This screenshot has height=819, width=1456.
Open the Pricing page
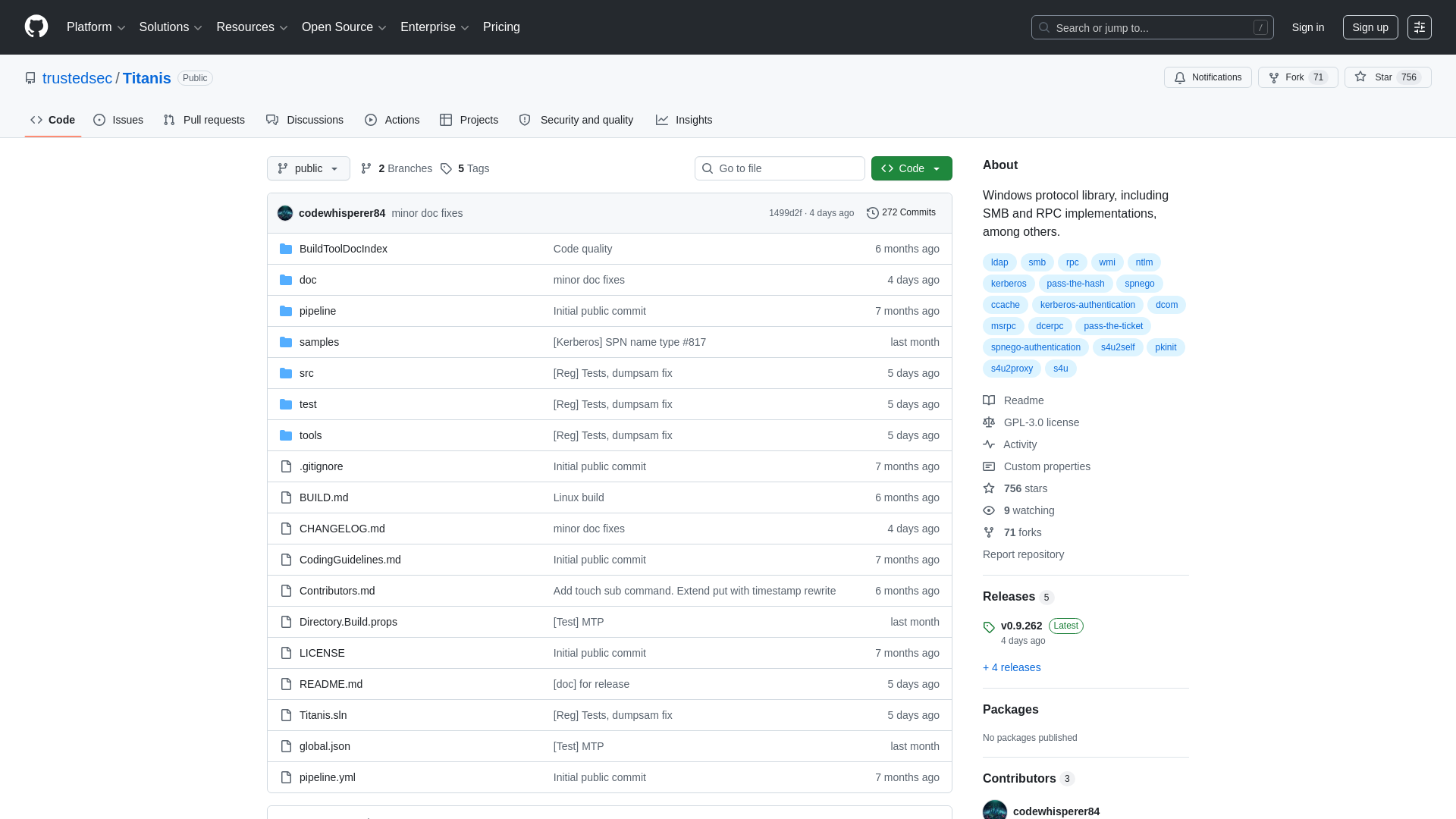(501, 27)
